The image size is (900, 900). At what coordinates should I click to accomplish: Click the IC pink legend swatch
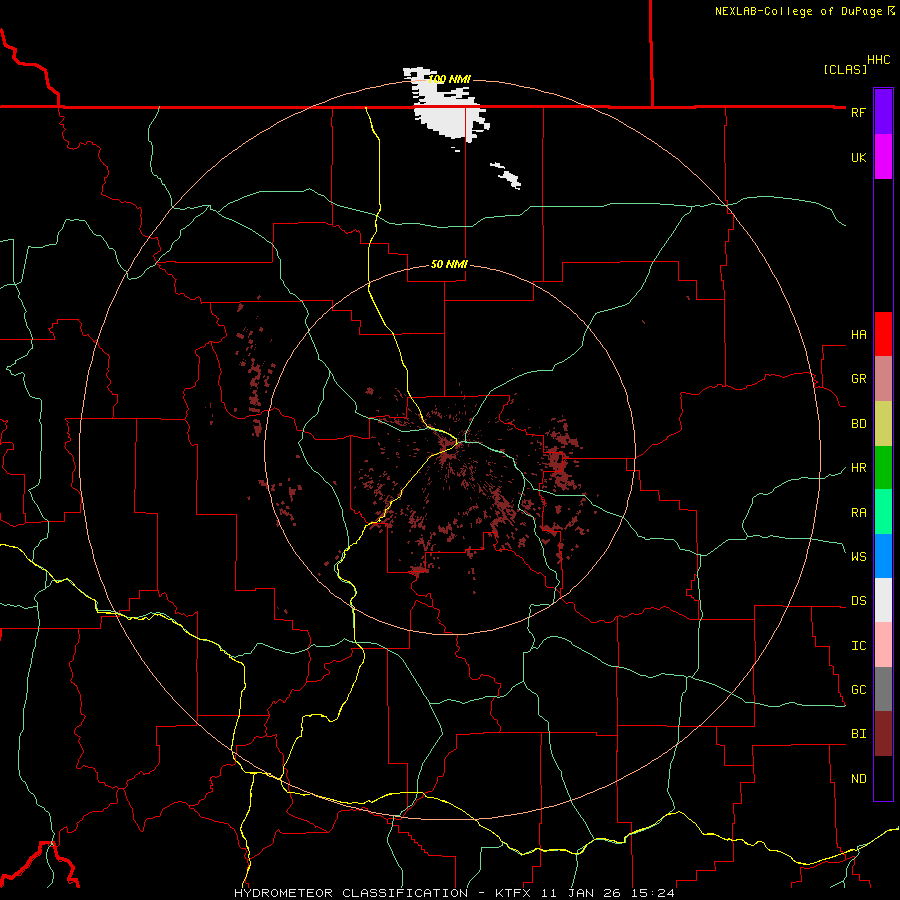point(883,645)
